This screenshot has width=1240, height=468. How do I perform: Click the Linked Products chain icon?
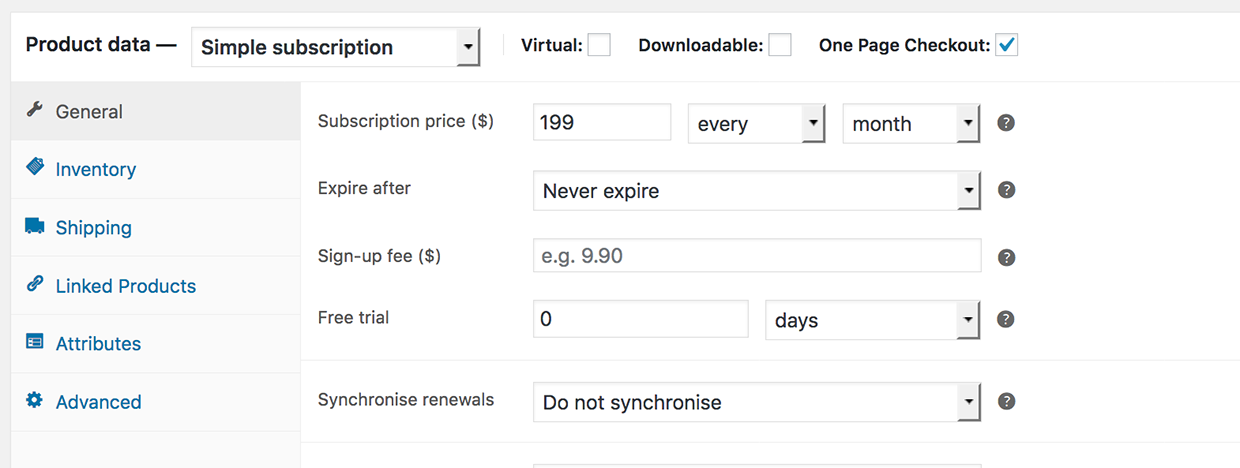[35, 284]
